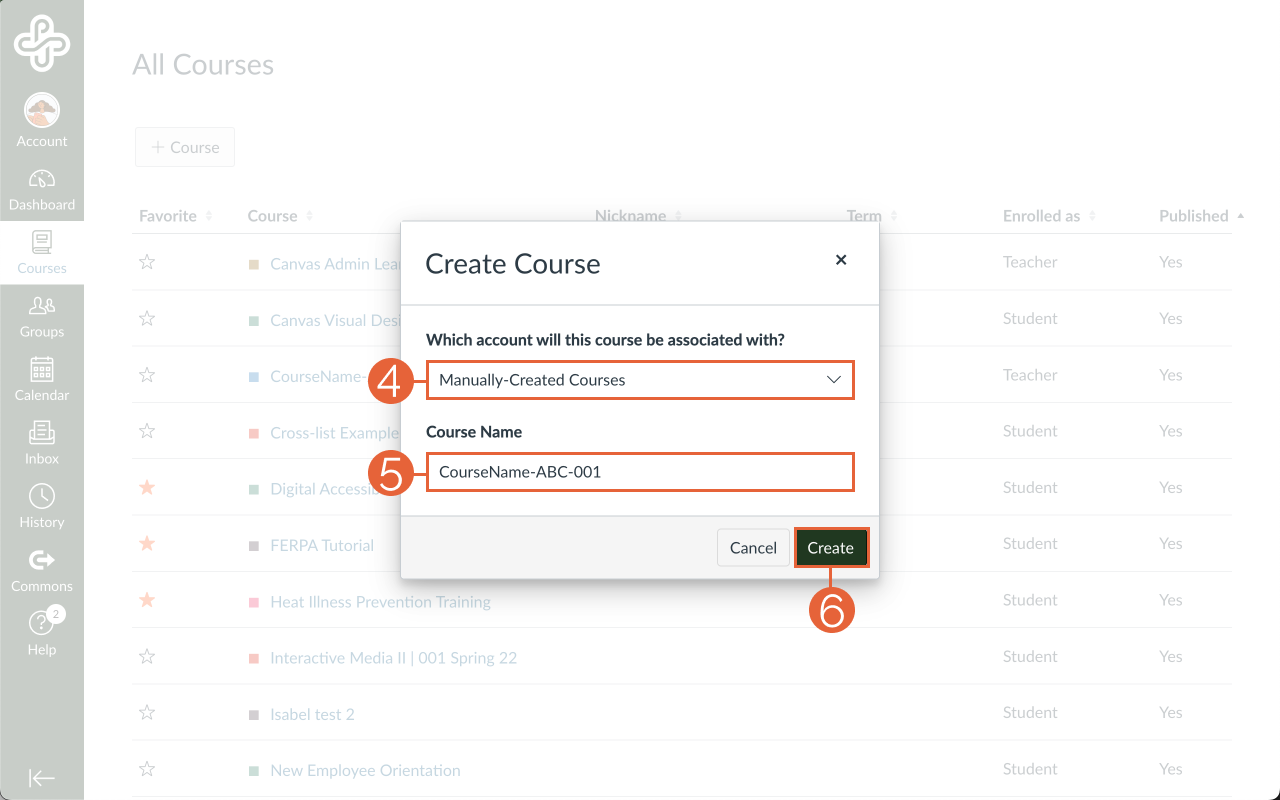Screen dimensions: 1280x800
Task: Click the Course Name input field
Action: pos(640,472)
